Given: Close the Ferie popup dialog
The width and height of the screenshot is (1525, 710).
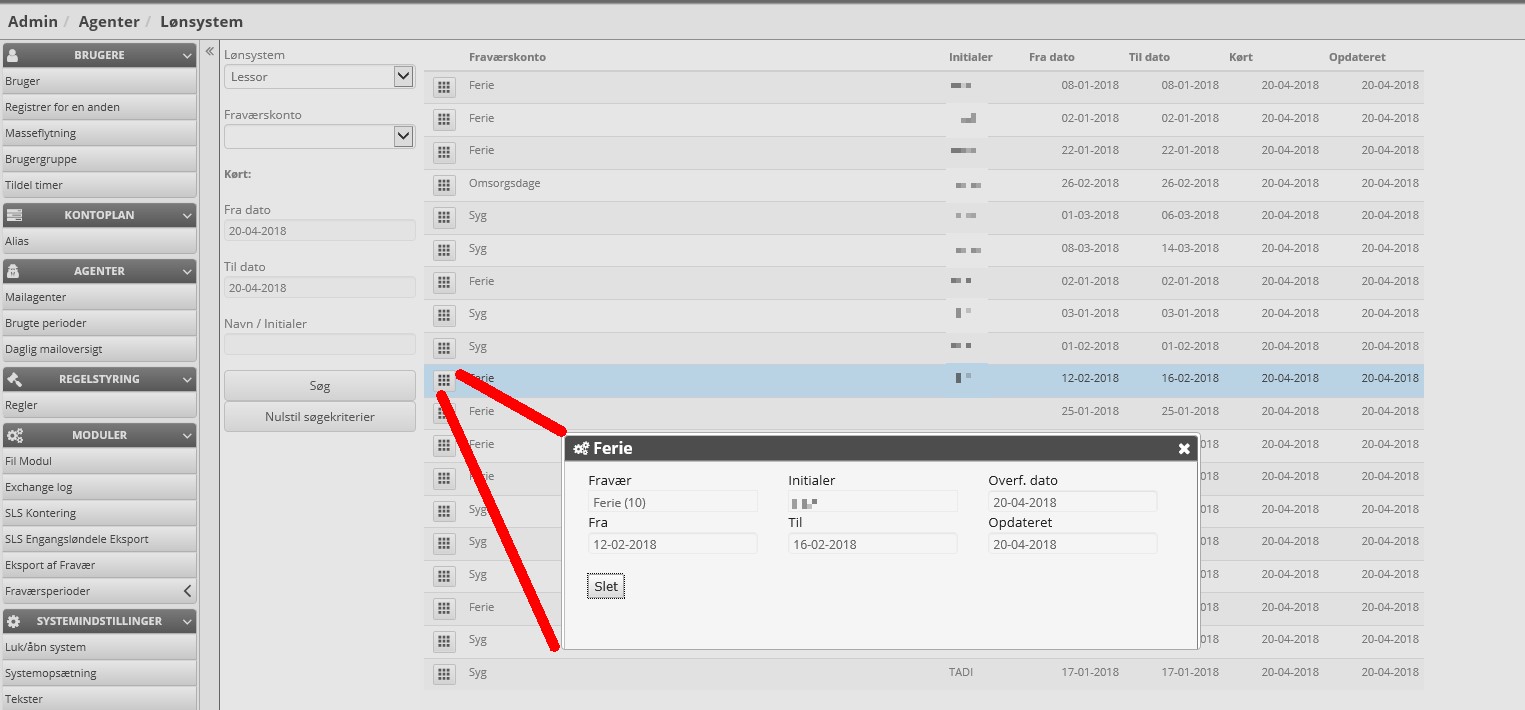Looking at the screenshot, I should coord(1184,449).
